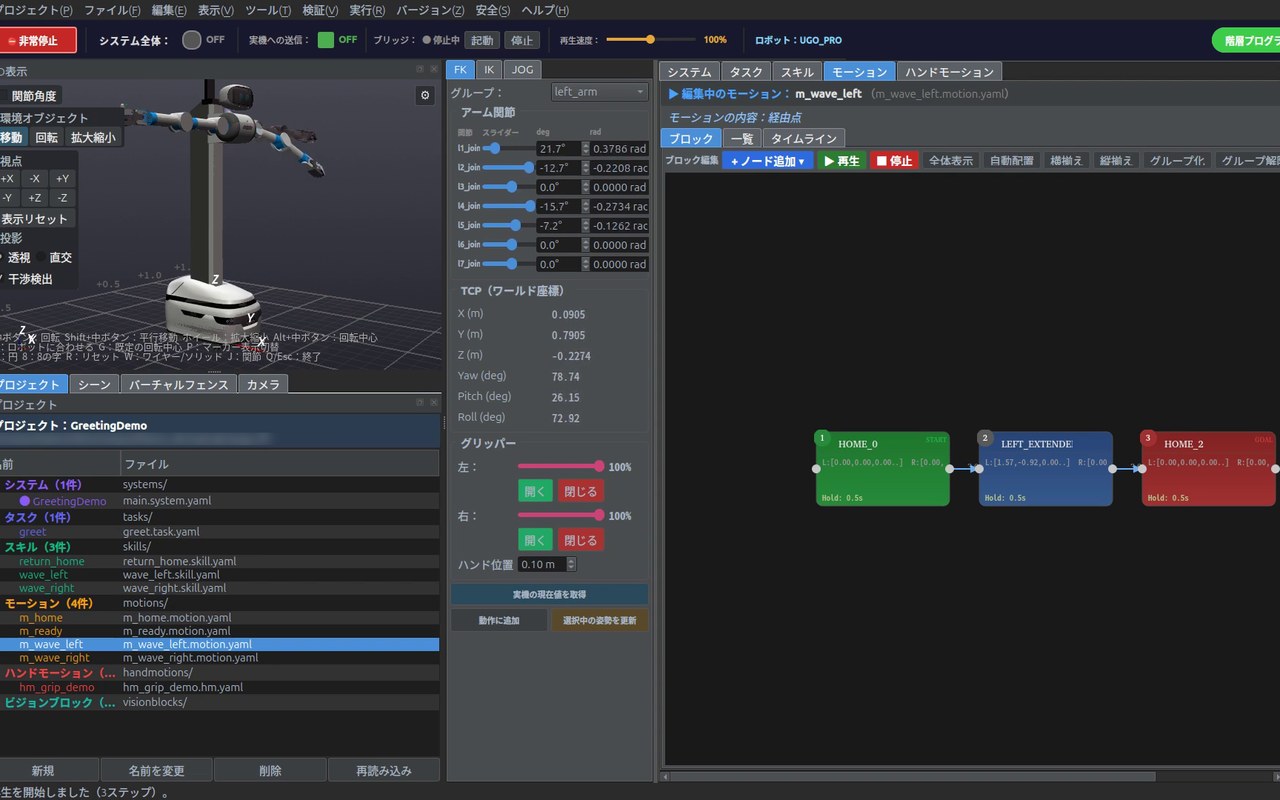The width and height of the screenshot is (1280, 800).
Task: Click the 名前を変更 button
Action: (x=156, y=770)
